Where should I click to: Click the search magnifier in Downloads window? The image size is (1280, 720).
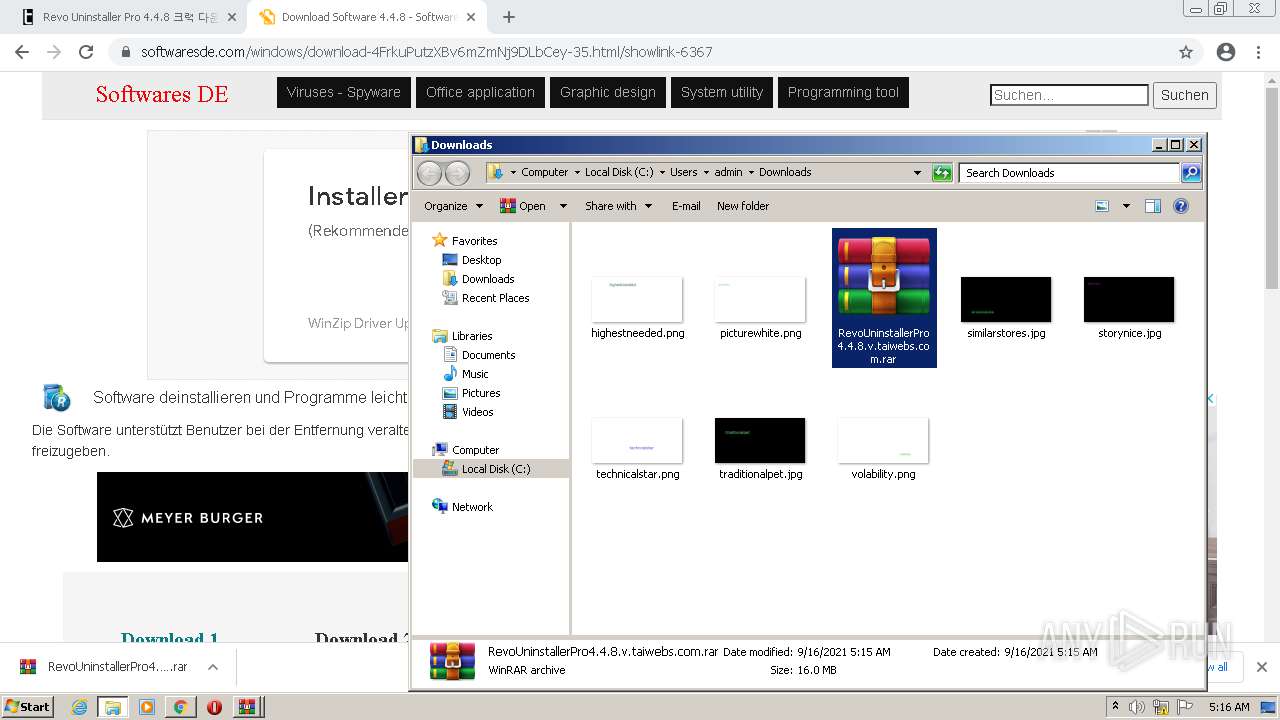point(1191,173)
